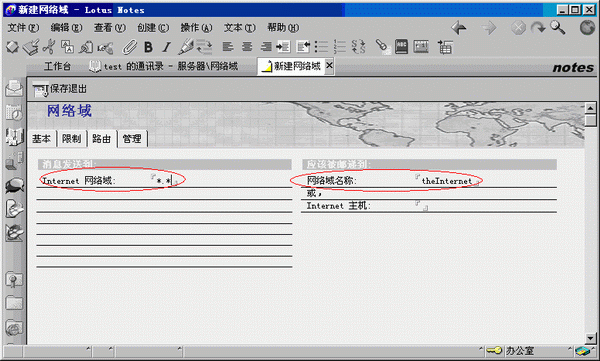
Task: Toggle italic text formatting
Action: (166, 47)
